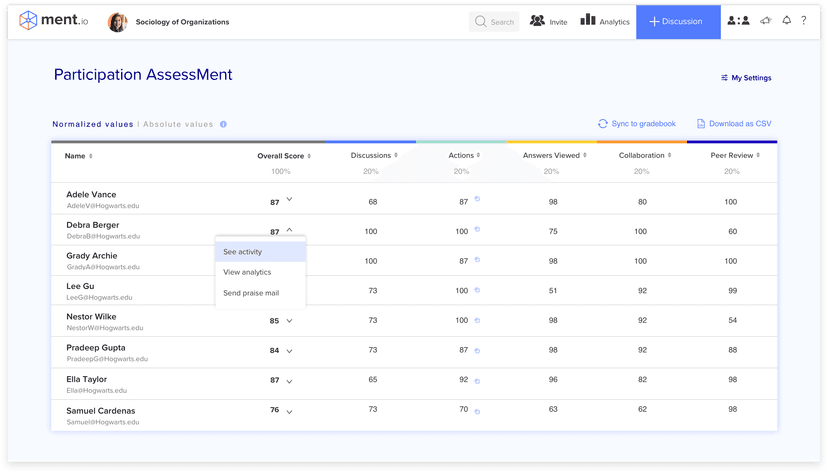Click the help question mark icon
Image resolution: width=828 pixels, height=473 pixels.
pos(804,21)
